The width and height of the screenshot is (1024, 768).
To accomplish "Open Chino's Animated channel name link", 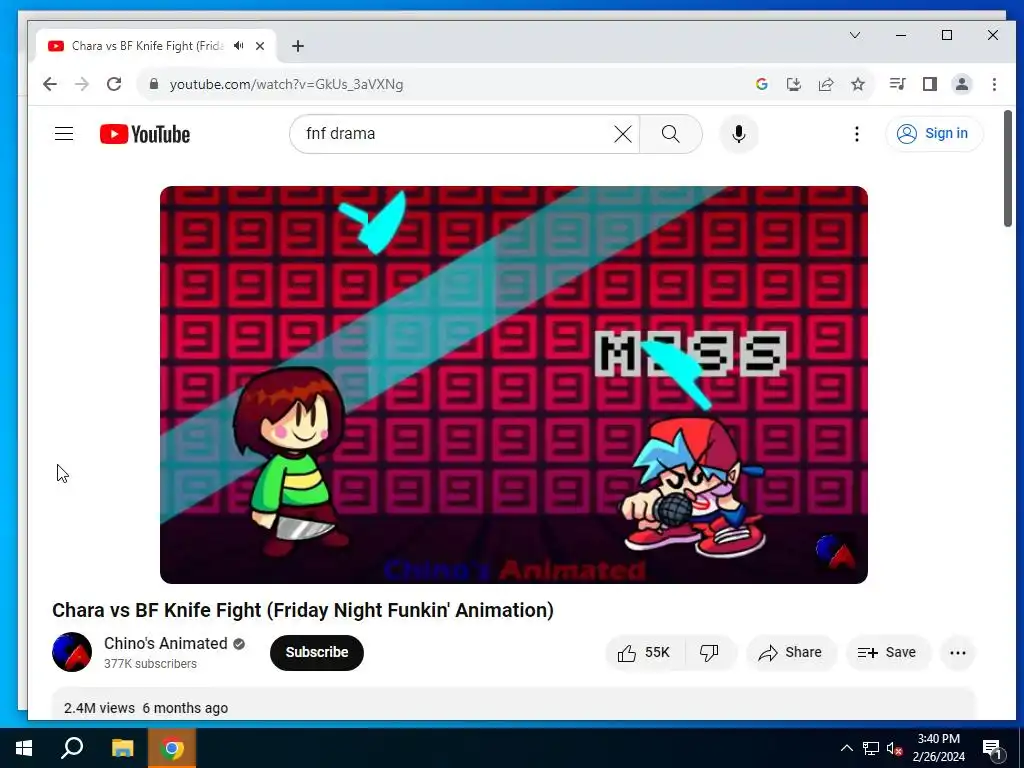I will (x=166, y=643).
